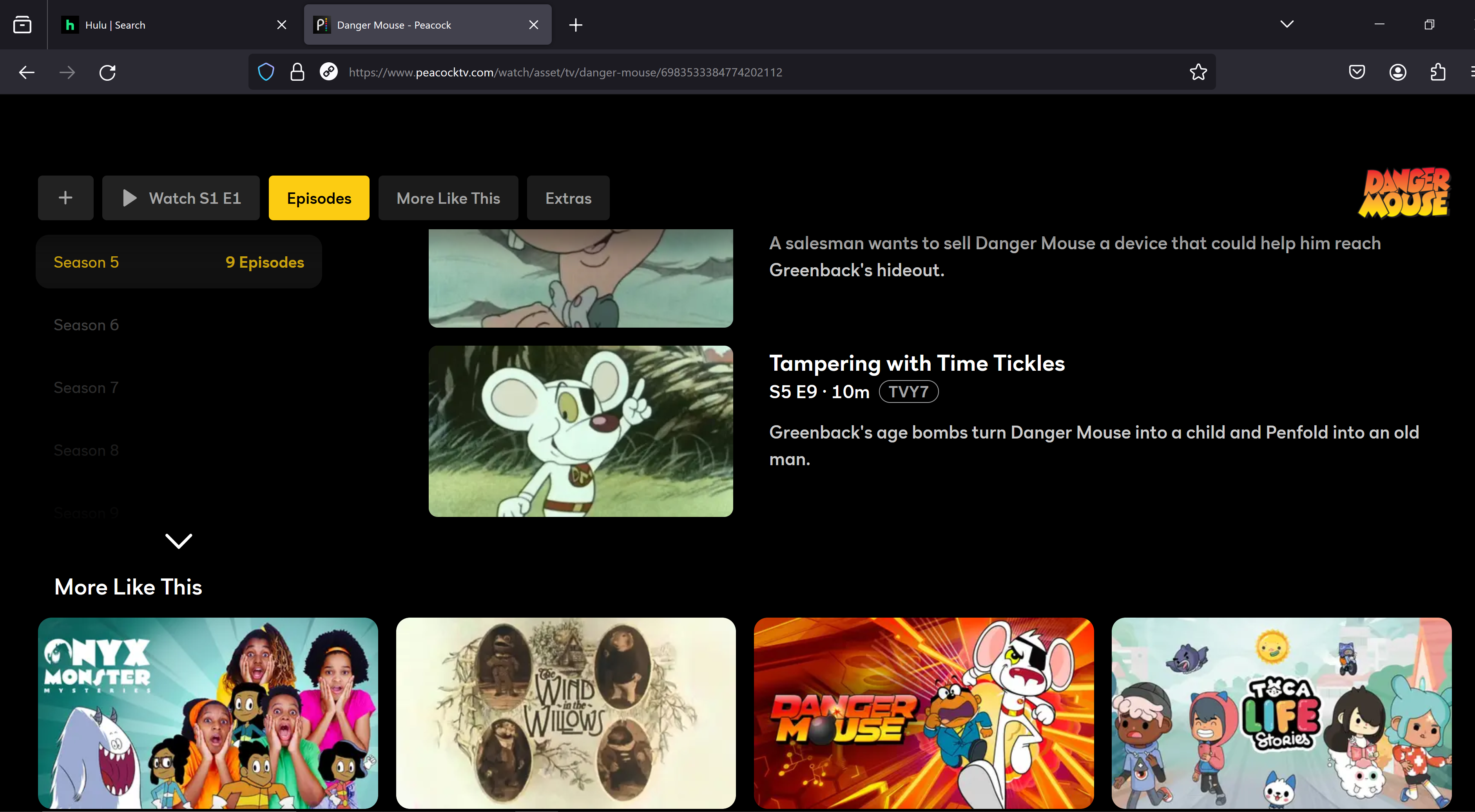Open The Wind in the Willows card

[x=566, y=713]
